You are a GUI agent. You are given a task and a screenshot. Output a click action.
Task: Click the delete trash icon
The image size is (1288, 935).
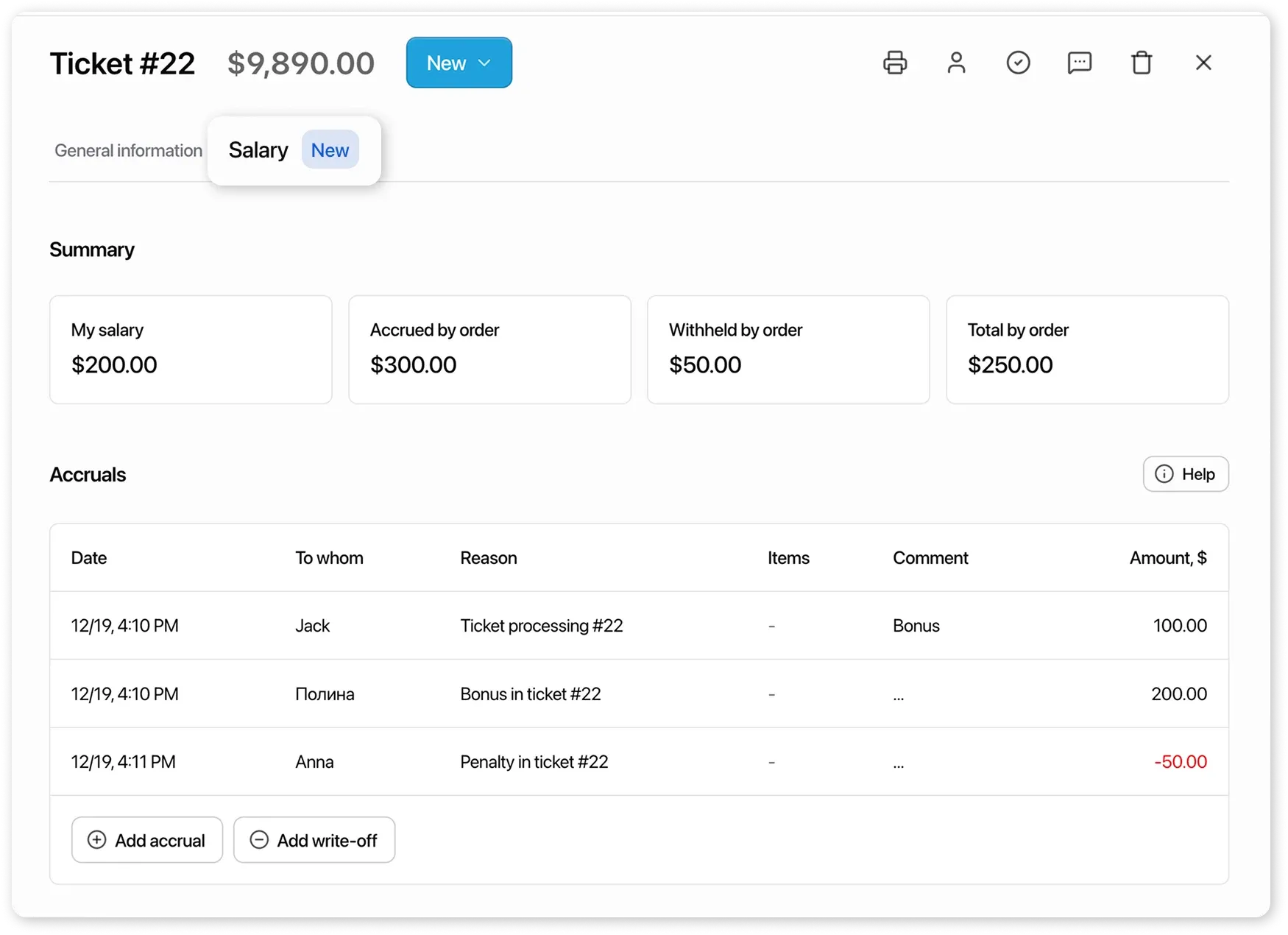1142,63
